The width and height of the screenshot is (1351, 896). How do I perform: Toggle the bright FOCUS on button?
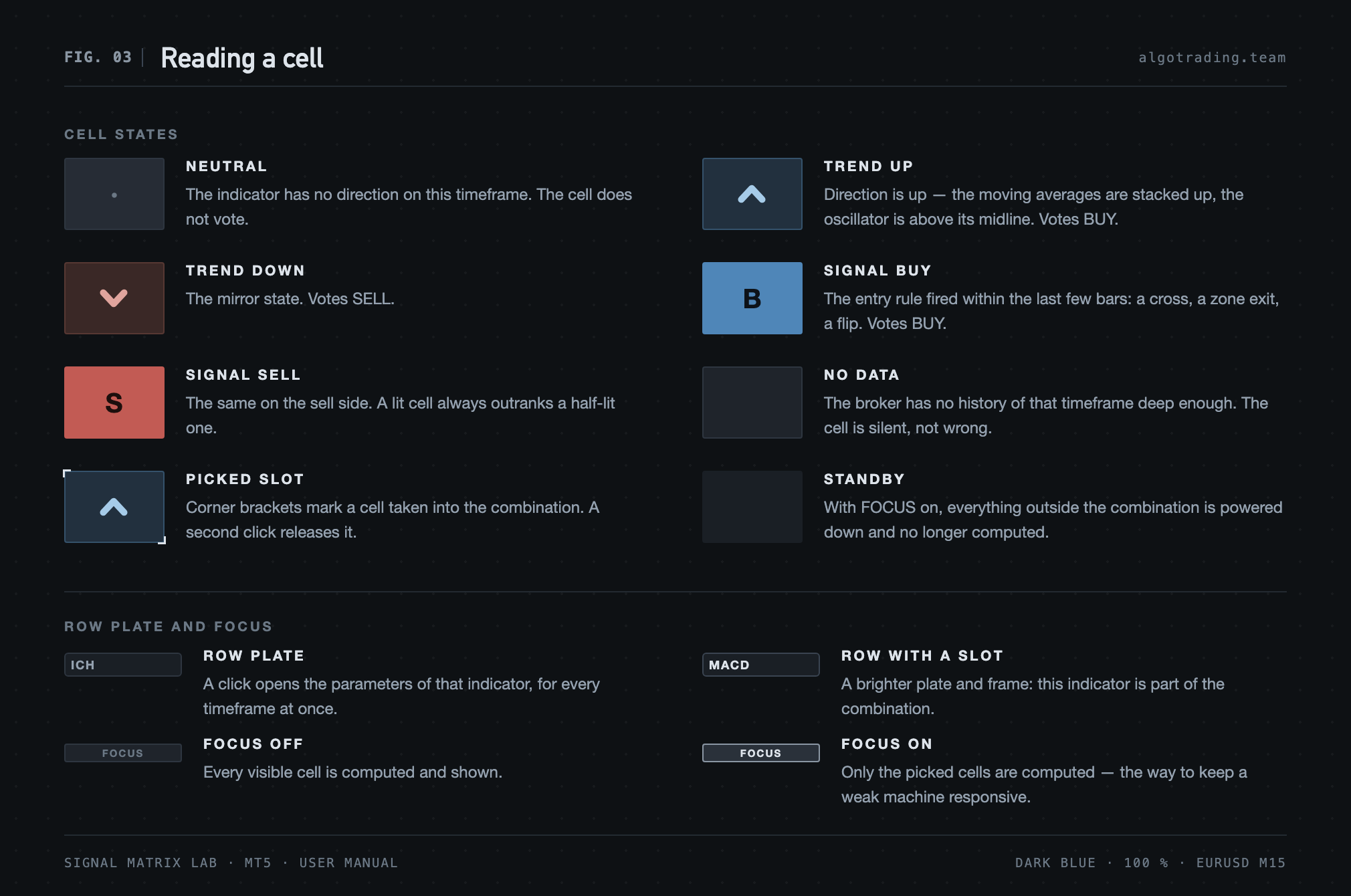point(761,753)
